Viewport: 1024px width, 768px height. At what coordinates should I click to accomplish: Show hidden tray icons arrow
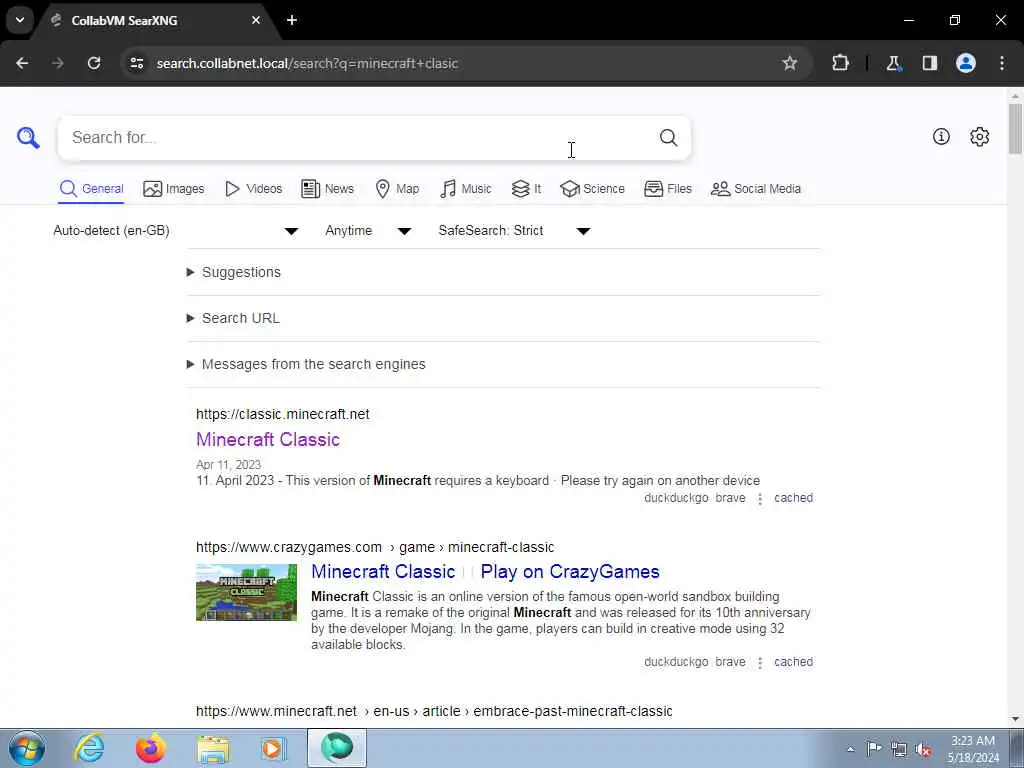click(x=850, y=750)
